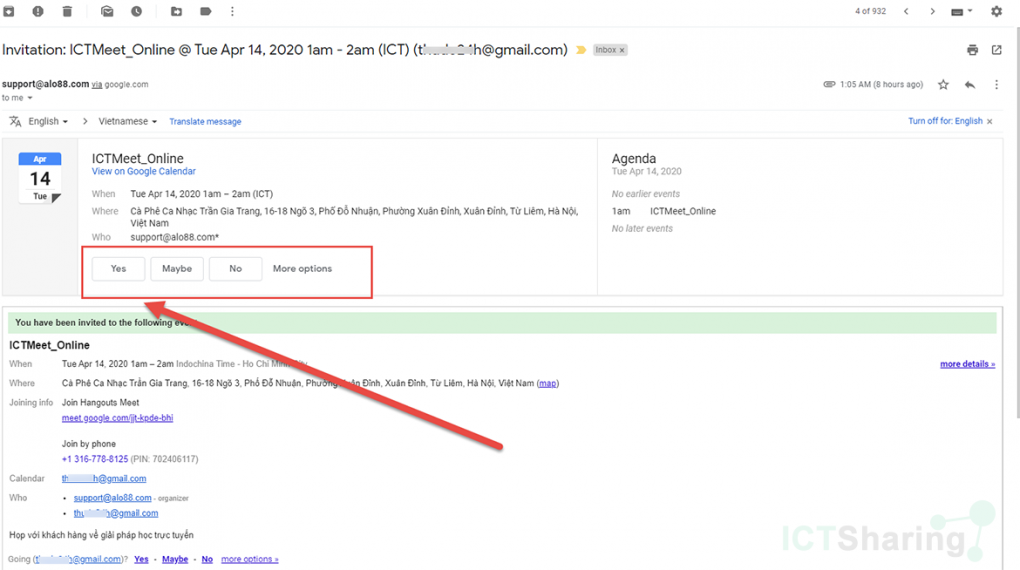
Task: Dismiss the translation bar with its x
Action: pyautogui.click(x=989, y=122)
